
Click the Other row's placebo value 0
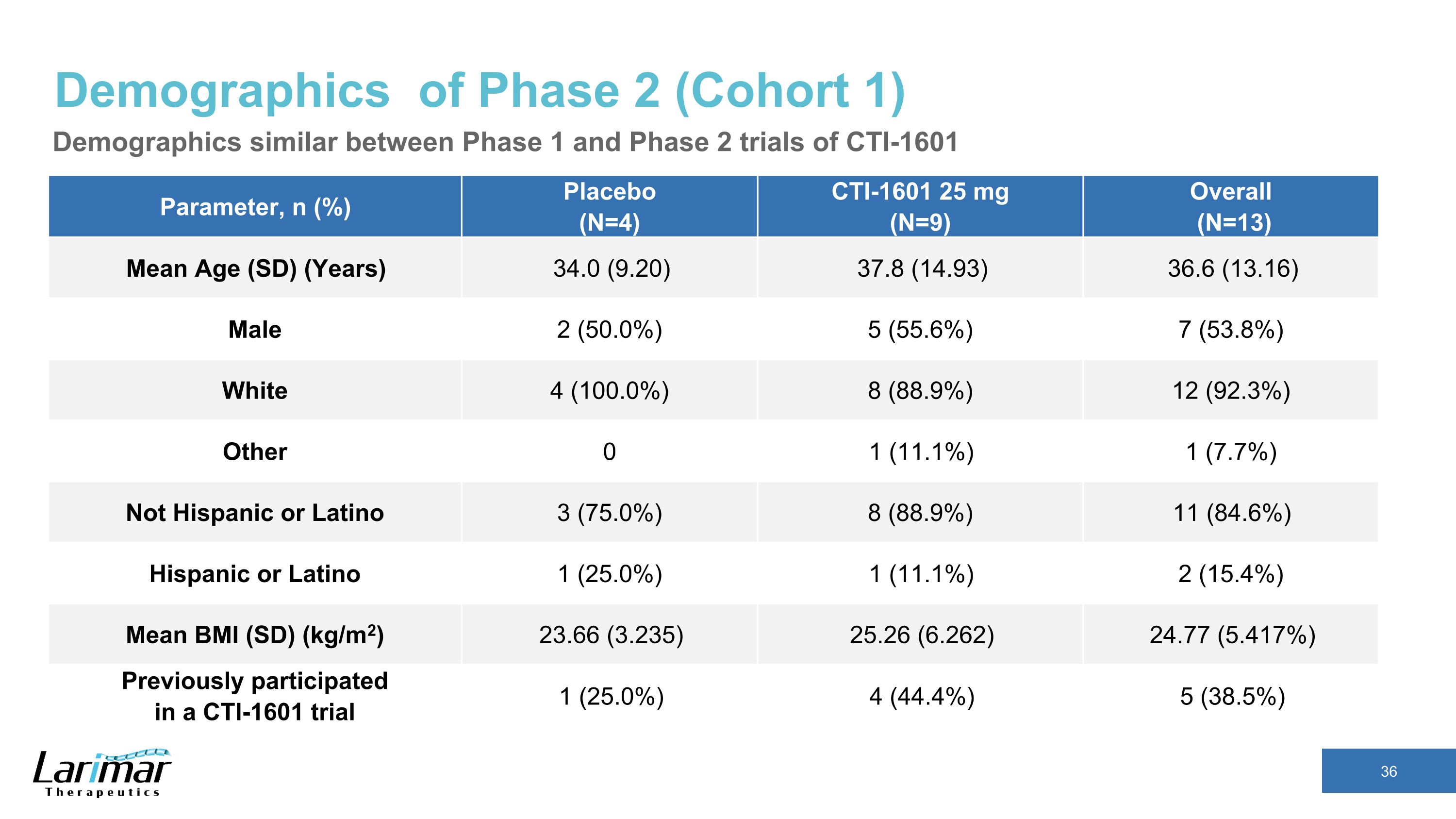tap(609, 451)
